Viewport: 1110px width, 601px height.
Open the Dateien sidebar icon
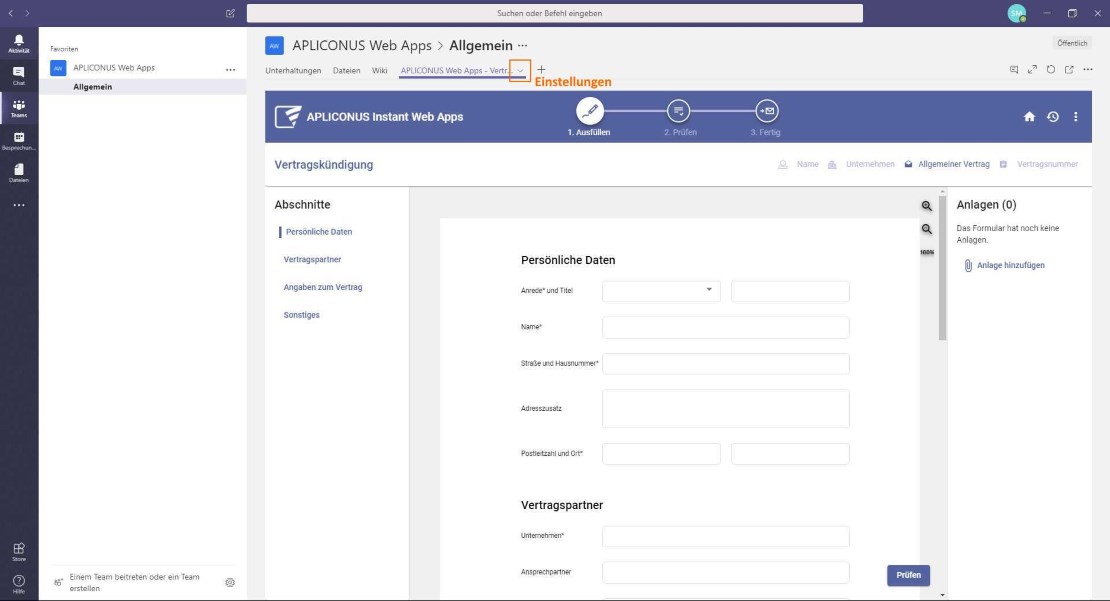click(x=18, y=173)
